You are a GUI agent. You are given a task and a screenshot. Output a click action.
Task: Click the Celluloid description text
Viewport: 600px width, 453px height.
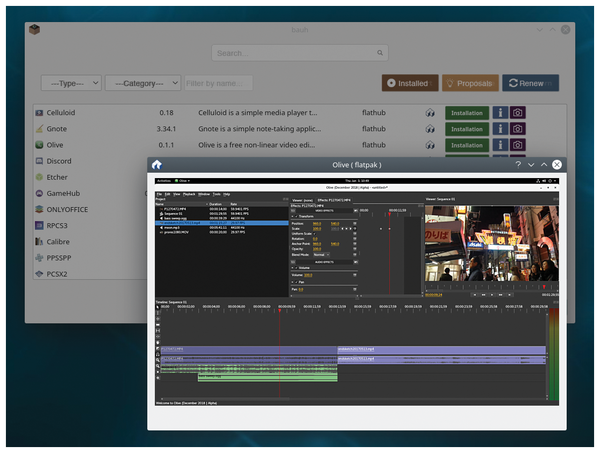point(258,112)
